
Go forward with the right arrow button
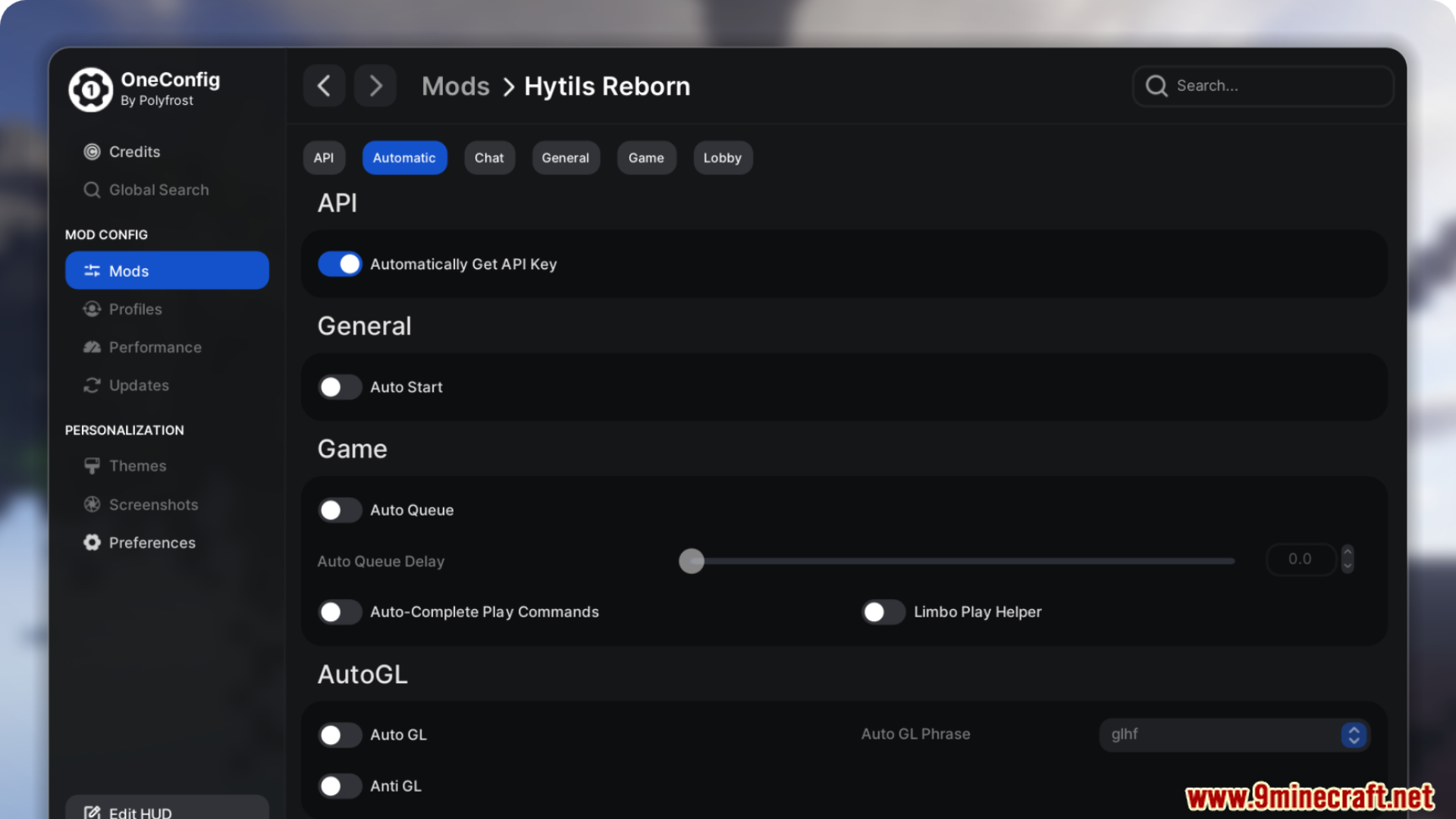tap(375, 86)
